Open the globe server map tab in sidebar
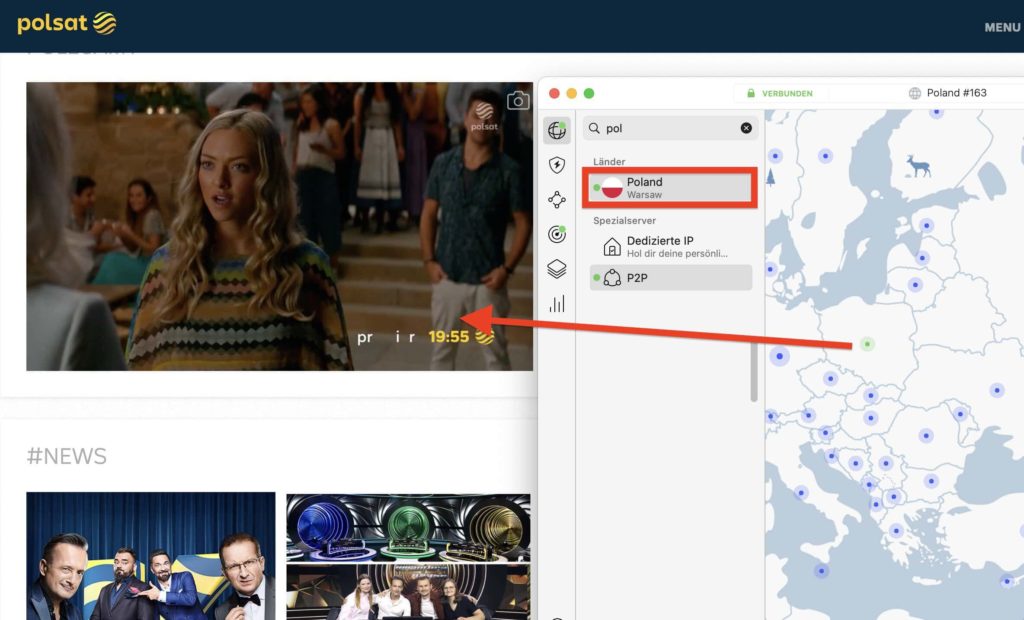The image size is (1024, 620). click(557, 131)
